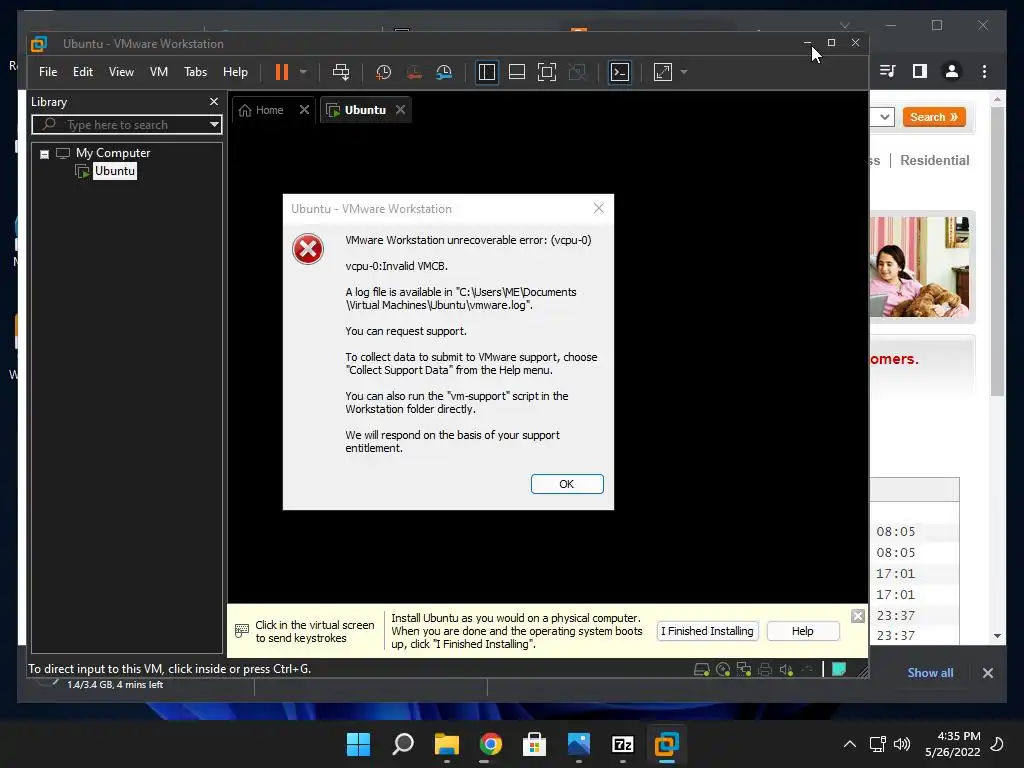This screenshot has height=768, width=1024.
Task: Click the browser media controls icon
Action: pyautogui.click(x=888, y=71)
